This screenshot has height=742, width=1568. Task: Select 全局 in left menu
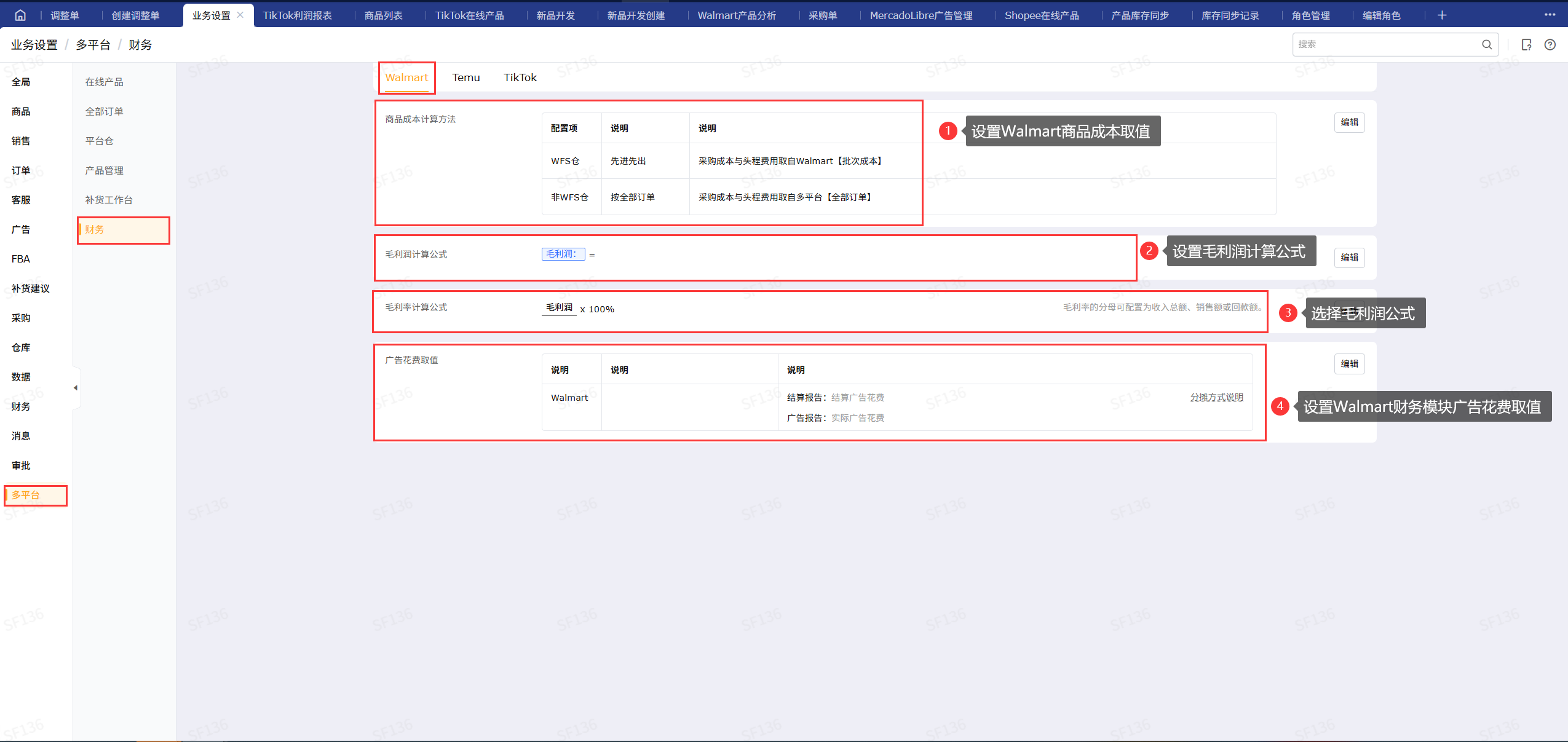click(21, 82)
